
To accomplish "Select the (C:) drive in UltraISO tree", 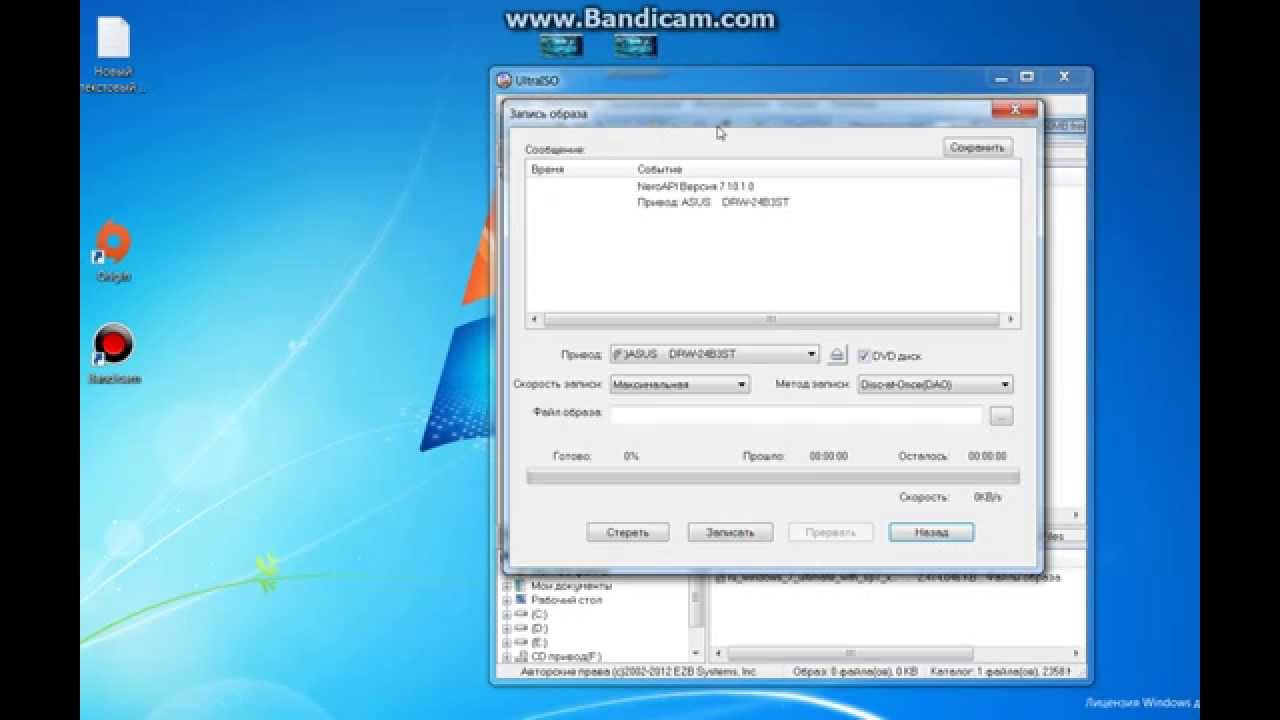I will (x=539, y=614).
